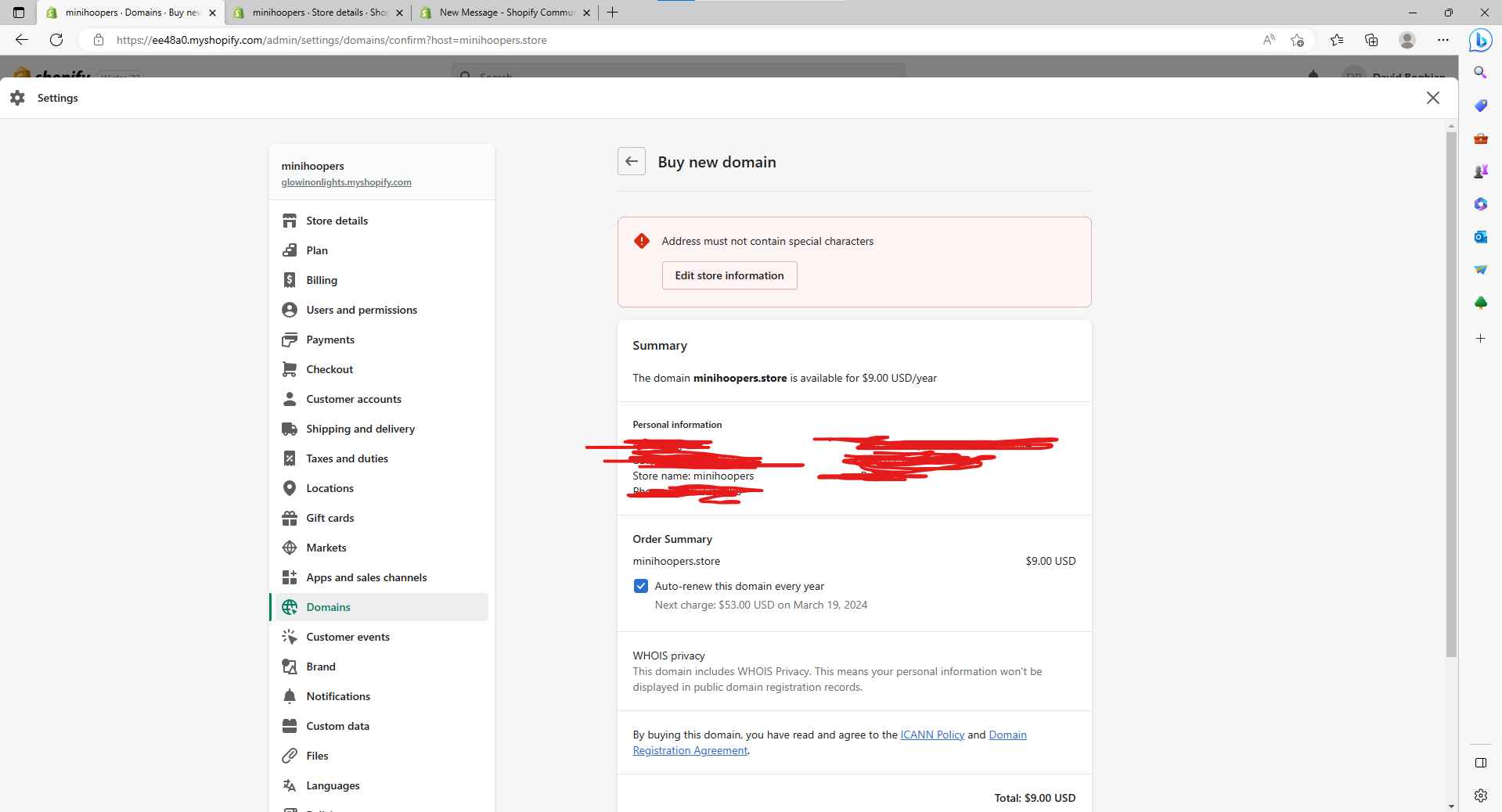Click the settings page vertical scrollbar

(x=1451, y=395)
